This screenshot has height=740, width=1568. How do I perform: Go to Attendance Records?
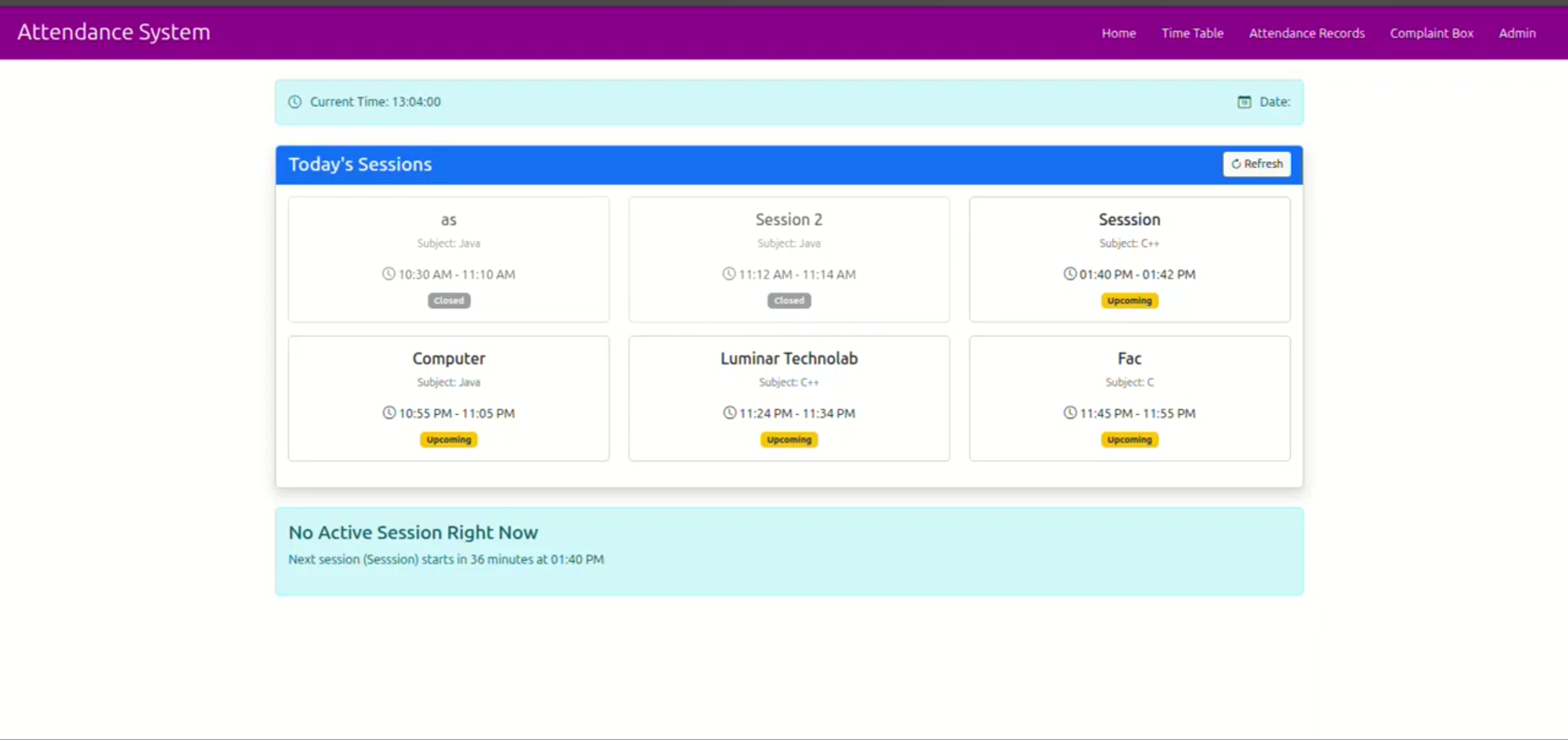(x=1306, y=33)
